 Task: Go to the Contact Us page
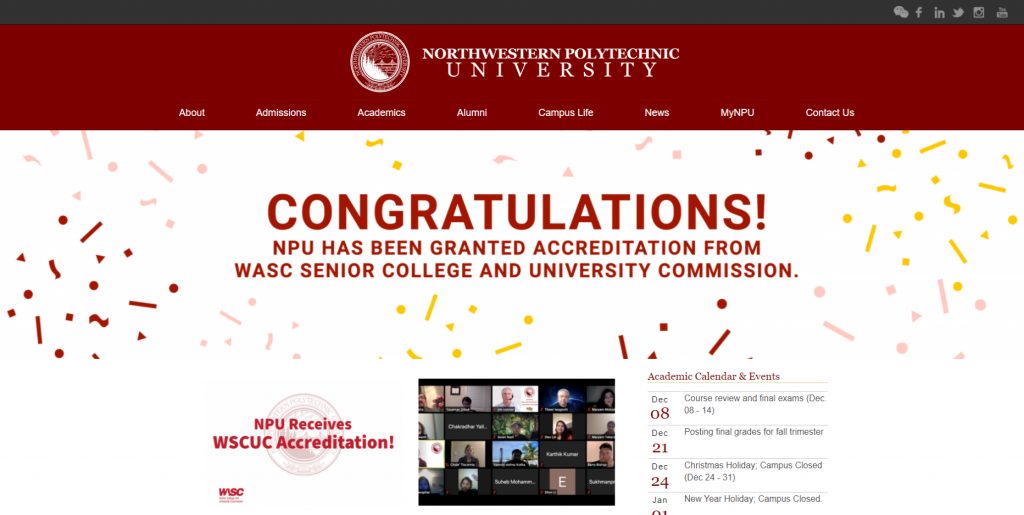(x=829, y=112)
